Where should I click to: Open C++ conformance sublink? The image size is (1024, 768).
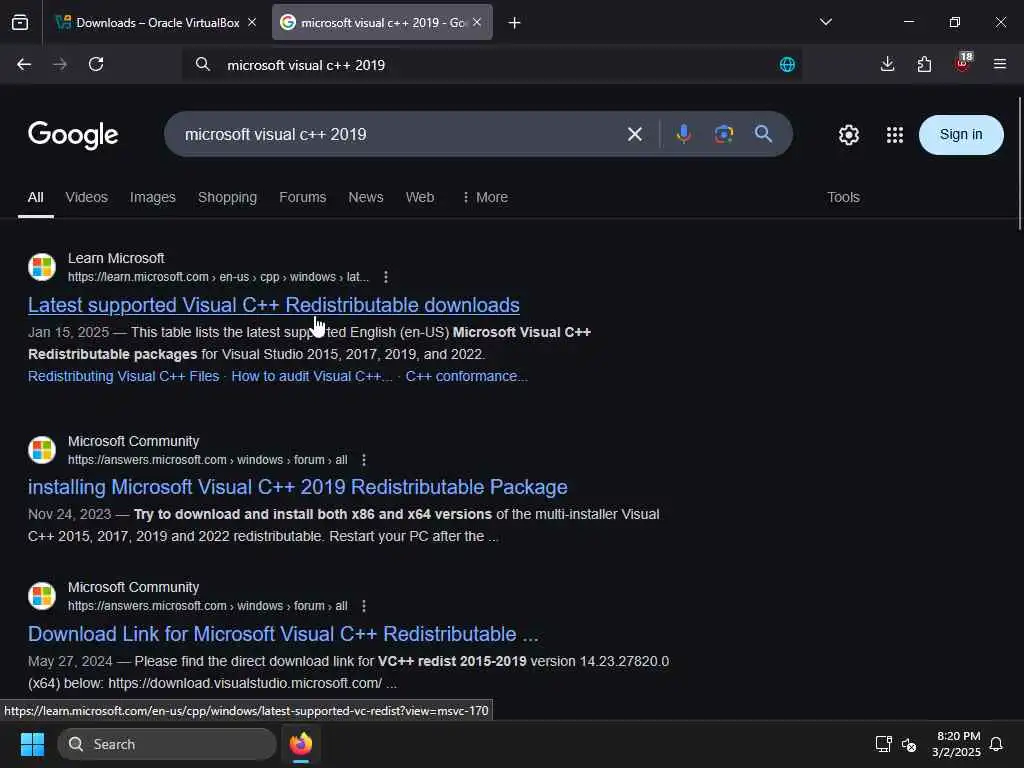point(466,376)
